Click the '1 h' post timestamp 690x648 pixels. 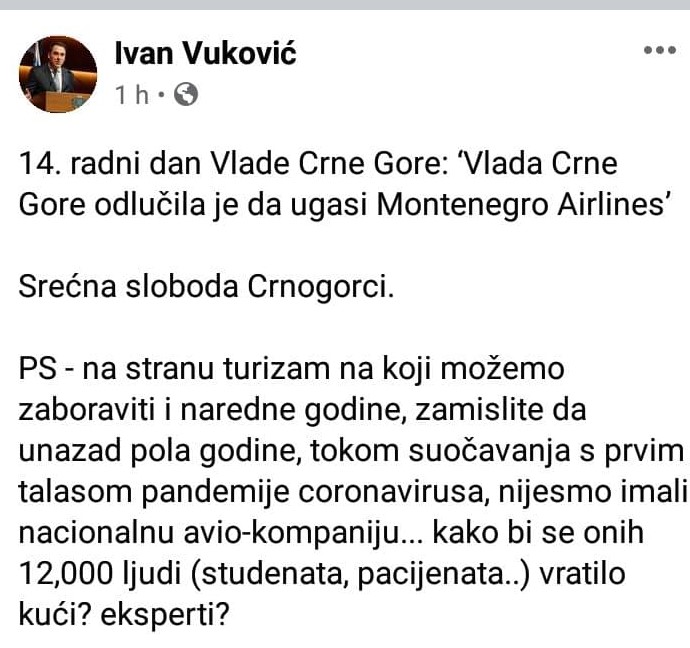[132, 95]
